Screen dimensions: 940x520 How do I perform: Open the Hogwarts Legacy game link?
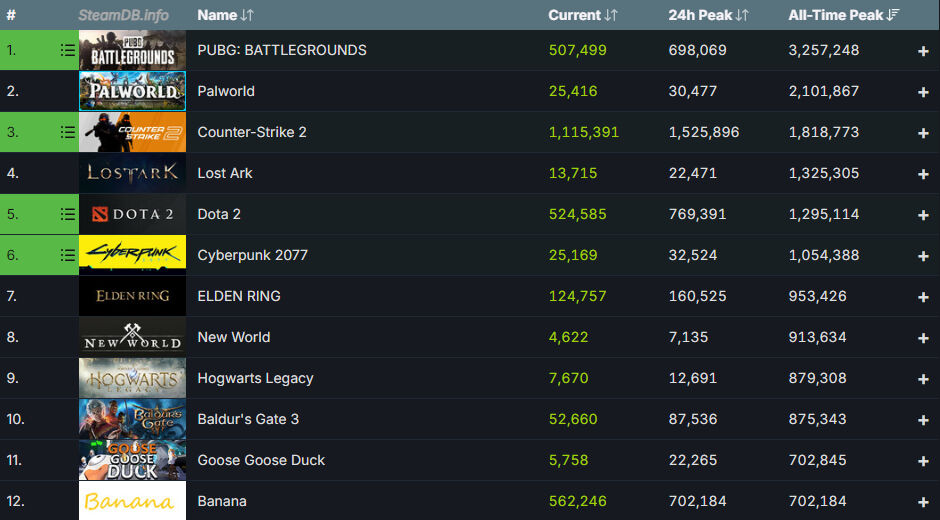coord(255,378)
